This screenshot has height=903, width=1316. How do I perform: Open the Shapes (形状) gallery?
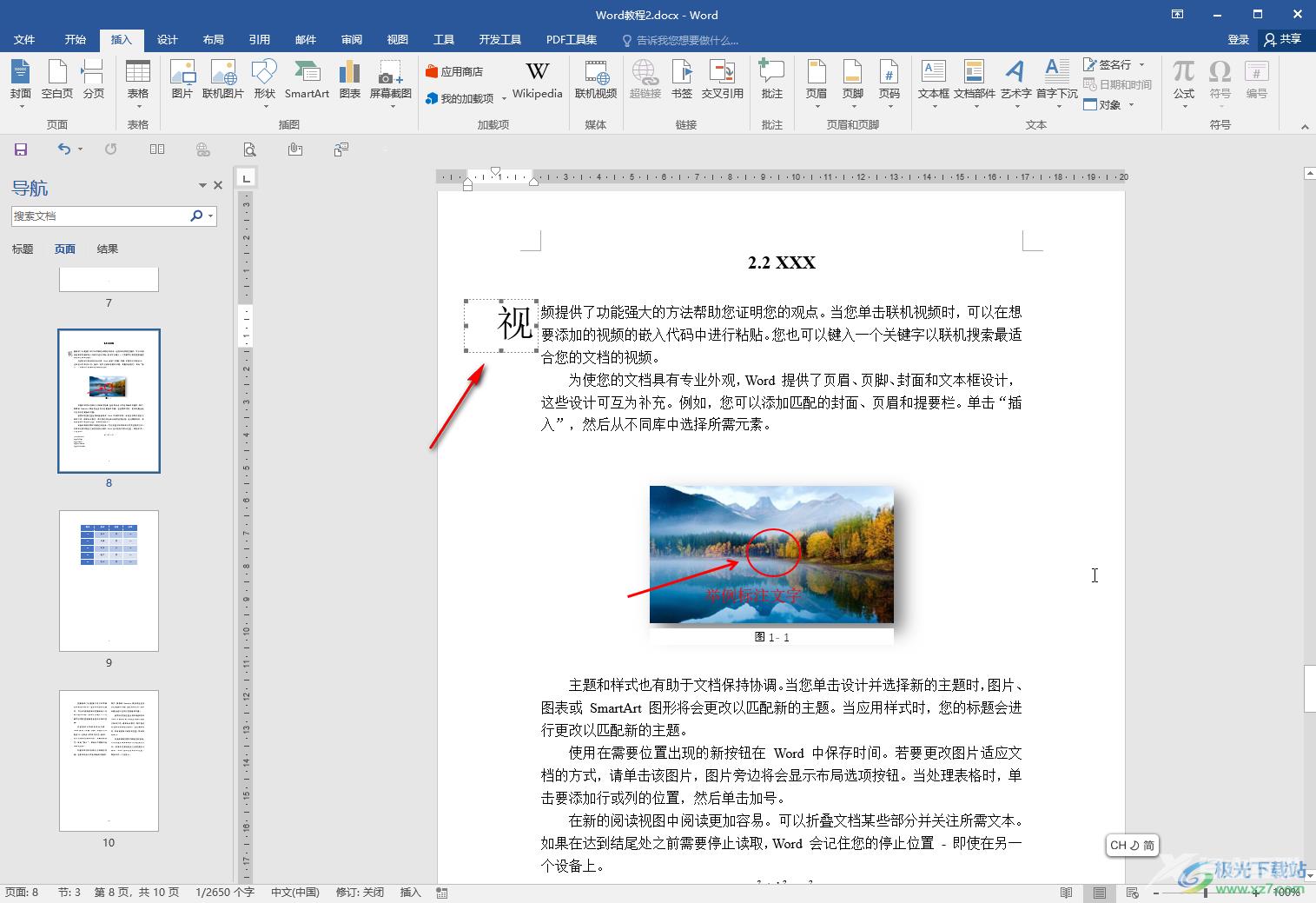[264, 83]
